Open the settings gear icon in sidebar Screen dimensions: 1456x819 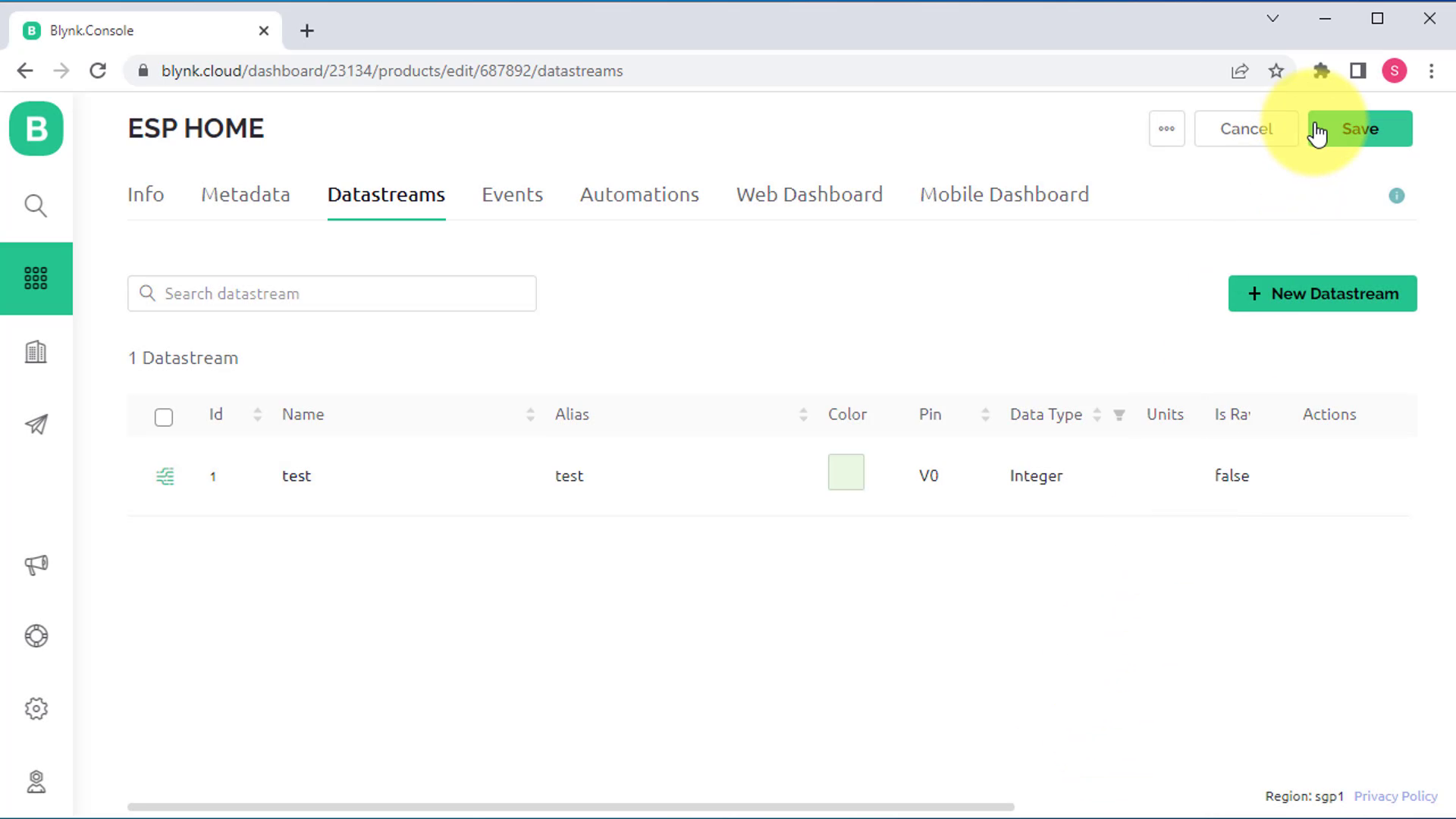pos(36,708)
